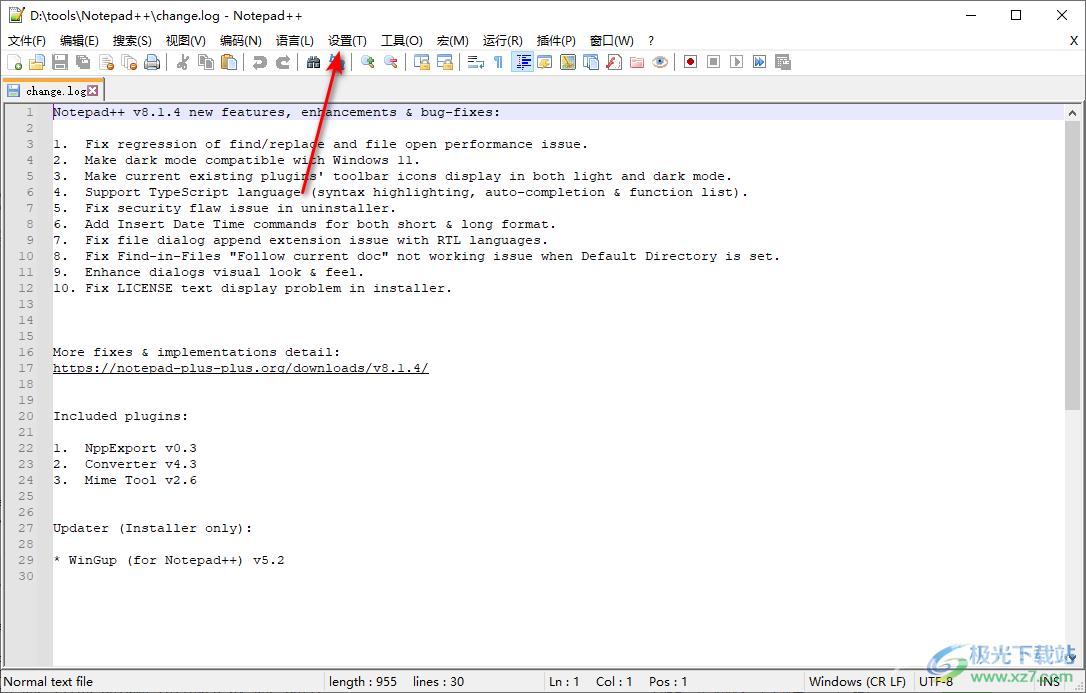Viewport: 1086px width, 693px height.
Task: Save the current file via toolbar
Action: point(60,62)
